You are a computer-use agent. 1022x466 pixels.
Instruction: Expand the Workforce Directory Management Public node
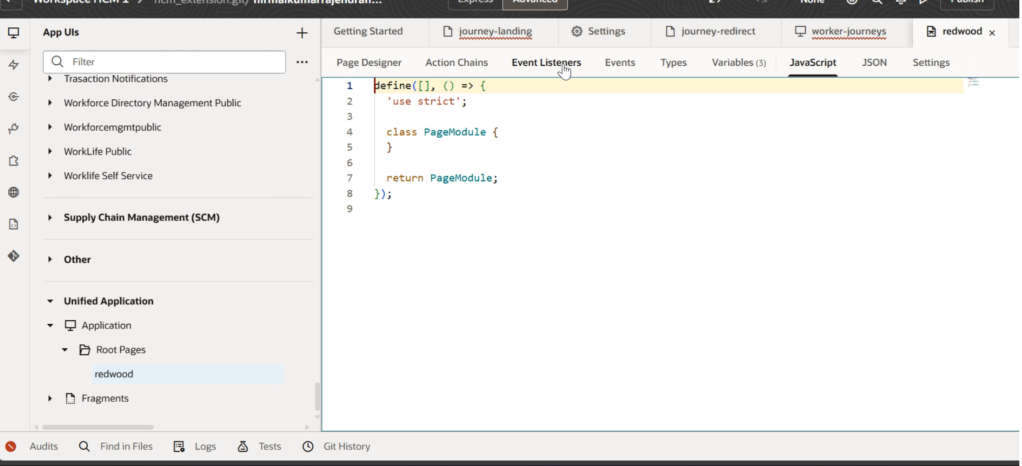(x=51, y=103)
